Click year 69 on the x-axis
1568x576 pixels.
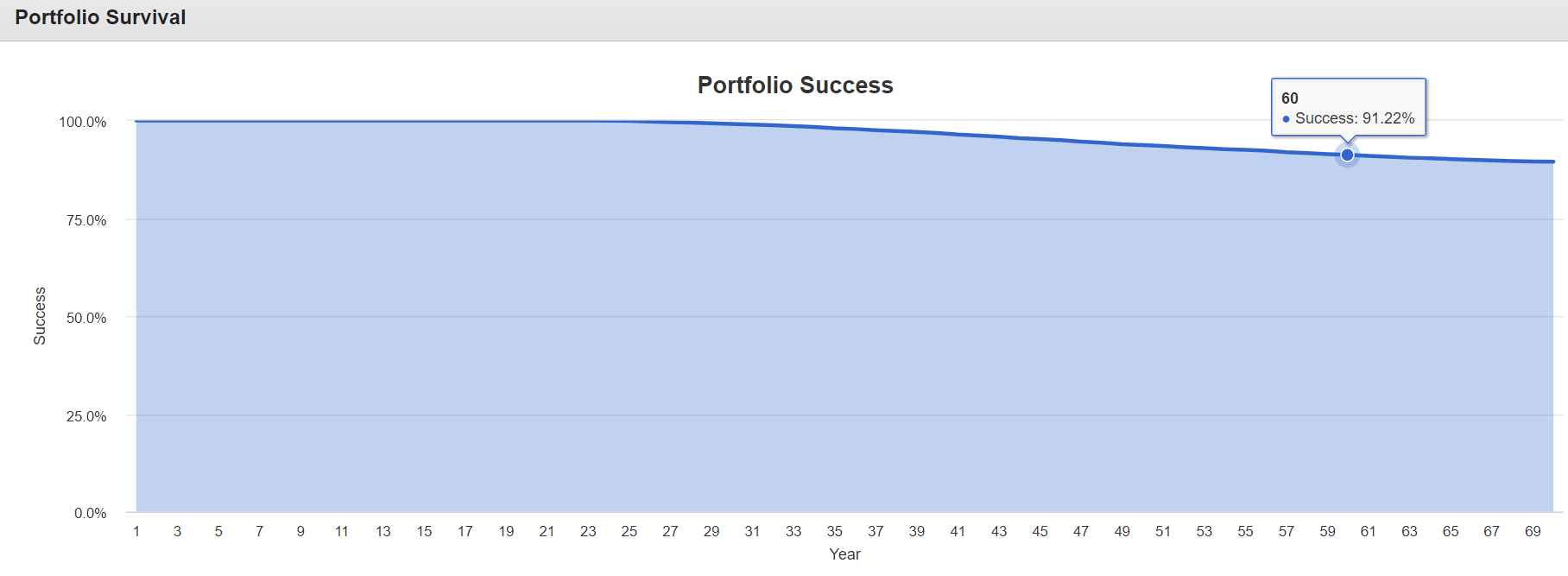coord(1533,531)
